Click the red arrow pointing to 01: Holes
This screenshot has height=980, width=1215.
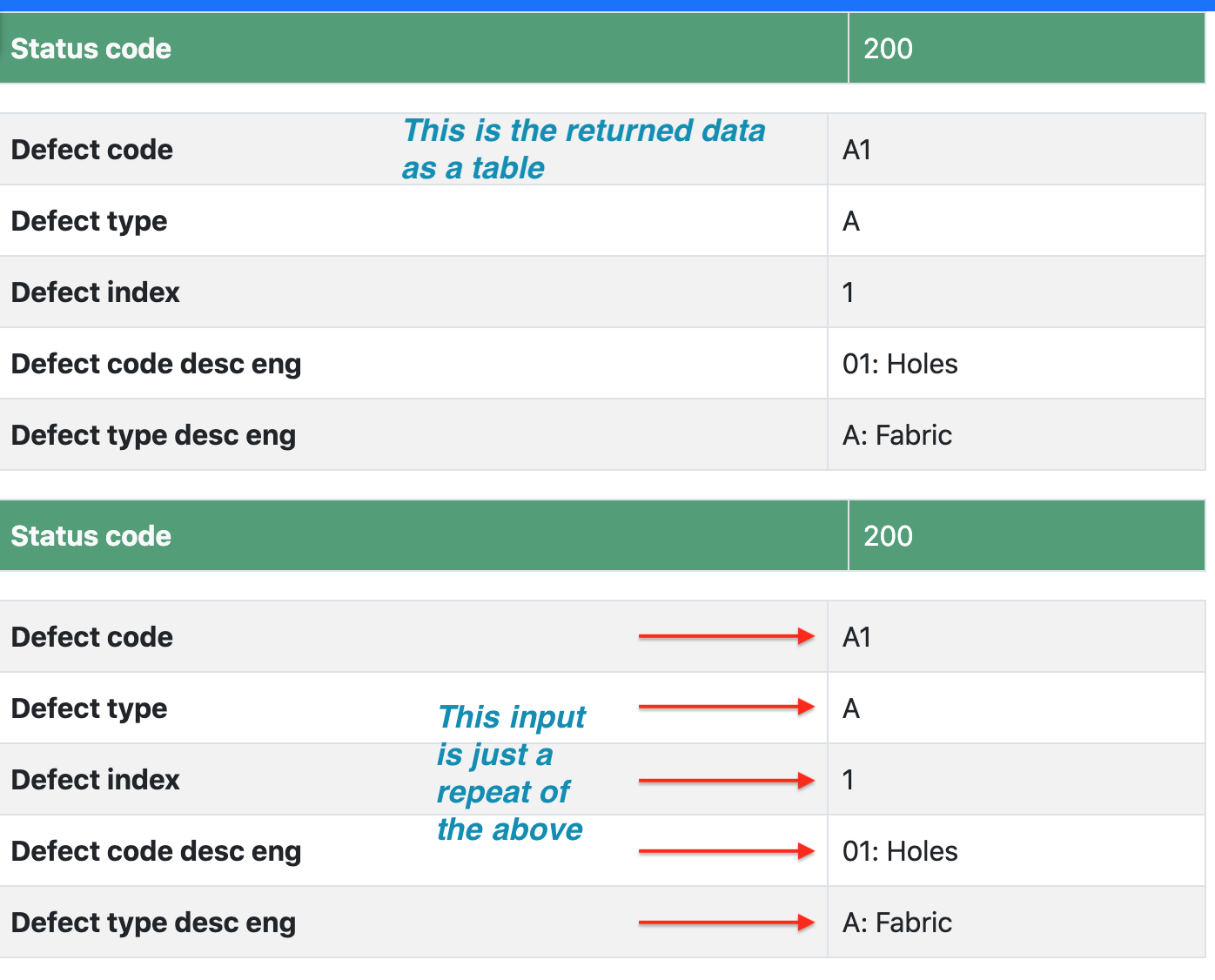[x=727, y=851]
